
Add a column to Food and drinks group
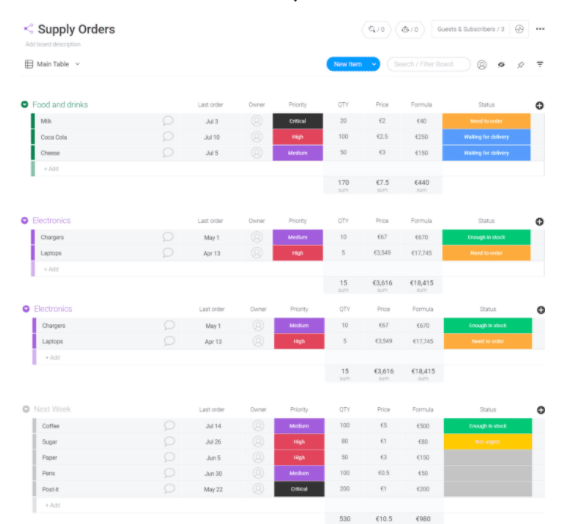(x=539, y=105)
